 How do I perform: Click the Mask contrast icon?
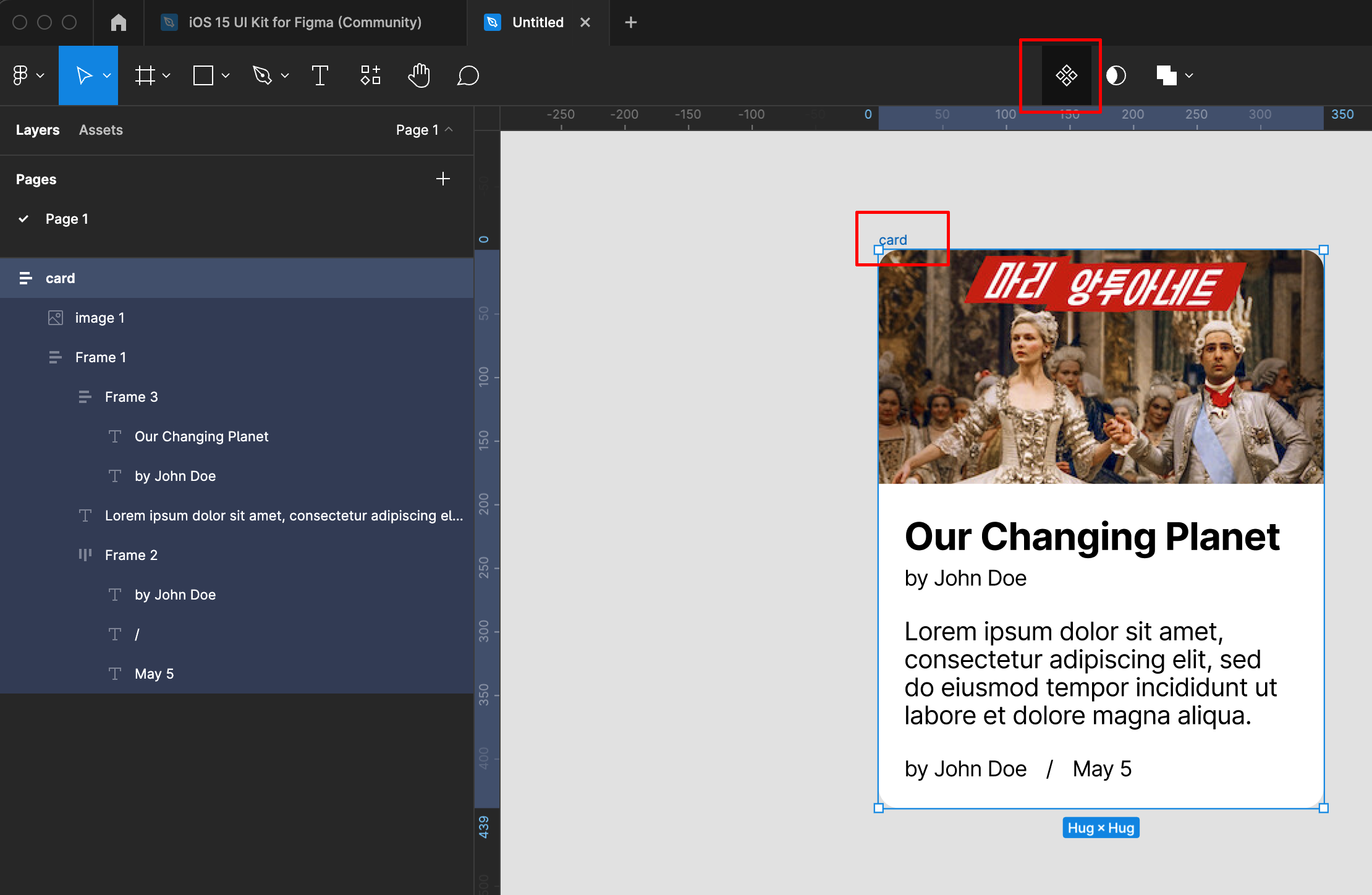[x=1116, y=75]
